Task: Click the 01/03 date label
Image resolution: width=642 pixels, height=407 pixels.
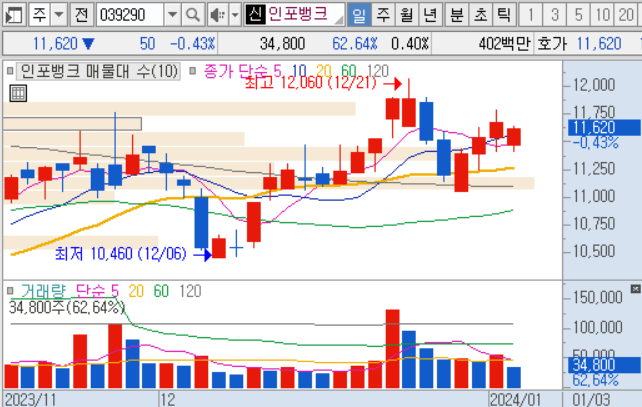Action: coord(591,400)
